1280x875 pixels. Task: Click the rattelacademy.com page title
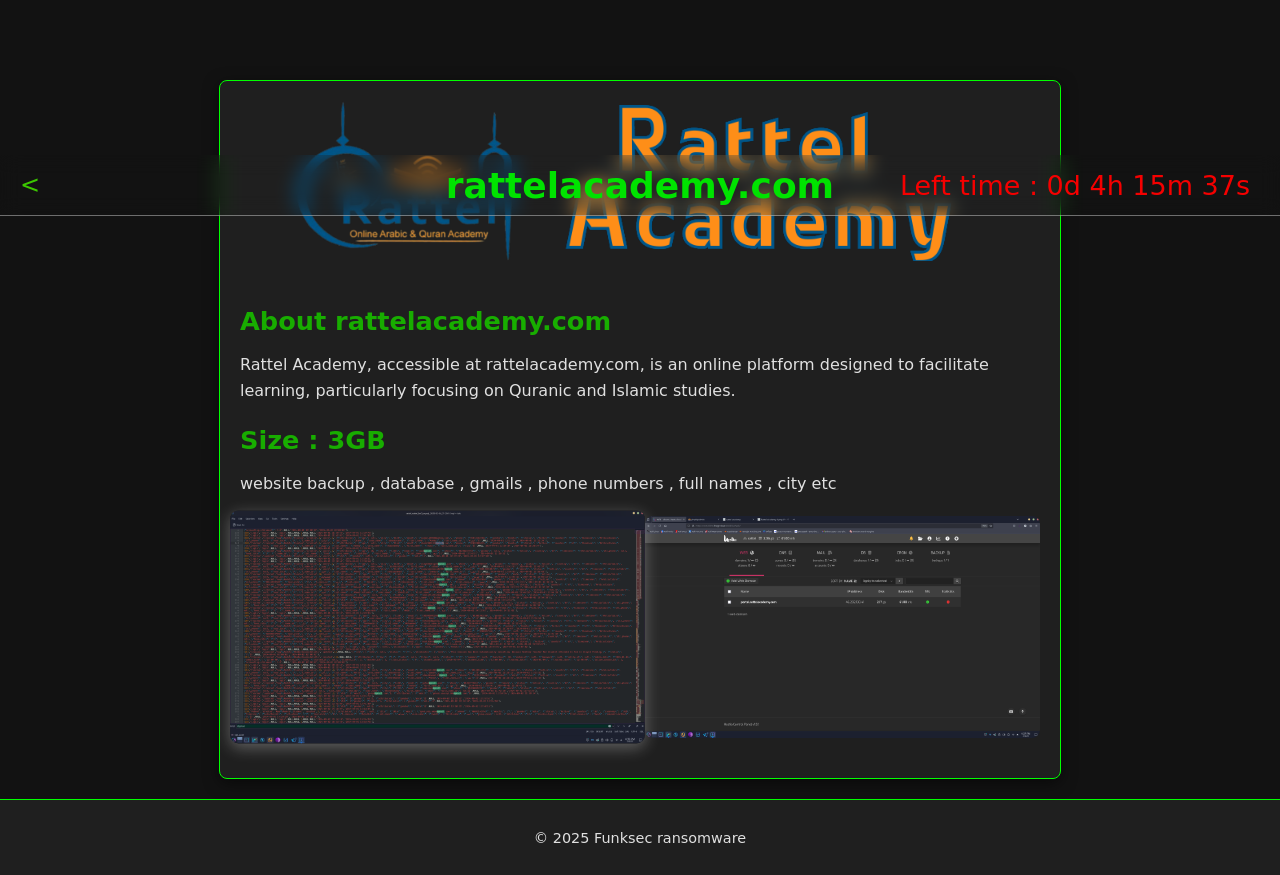(640, 186)
